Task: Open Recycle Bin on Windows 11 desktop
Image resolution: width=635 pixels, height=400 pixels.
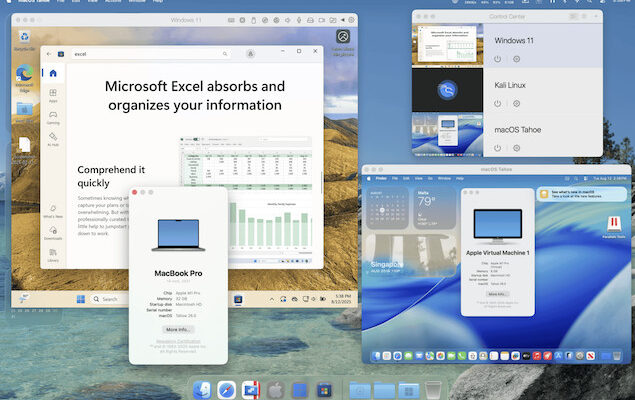Action: coord(25,40)
